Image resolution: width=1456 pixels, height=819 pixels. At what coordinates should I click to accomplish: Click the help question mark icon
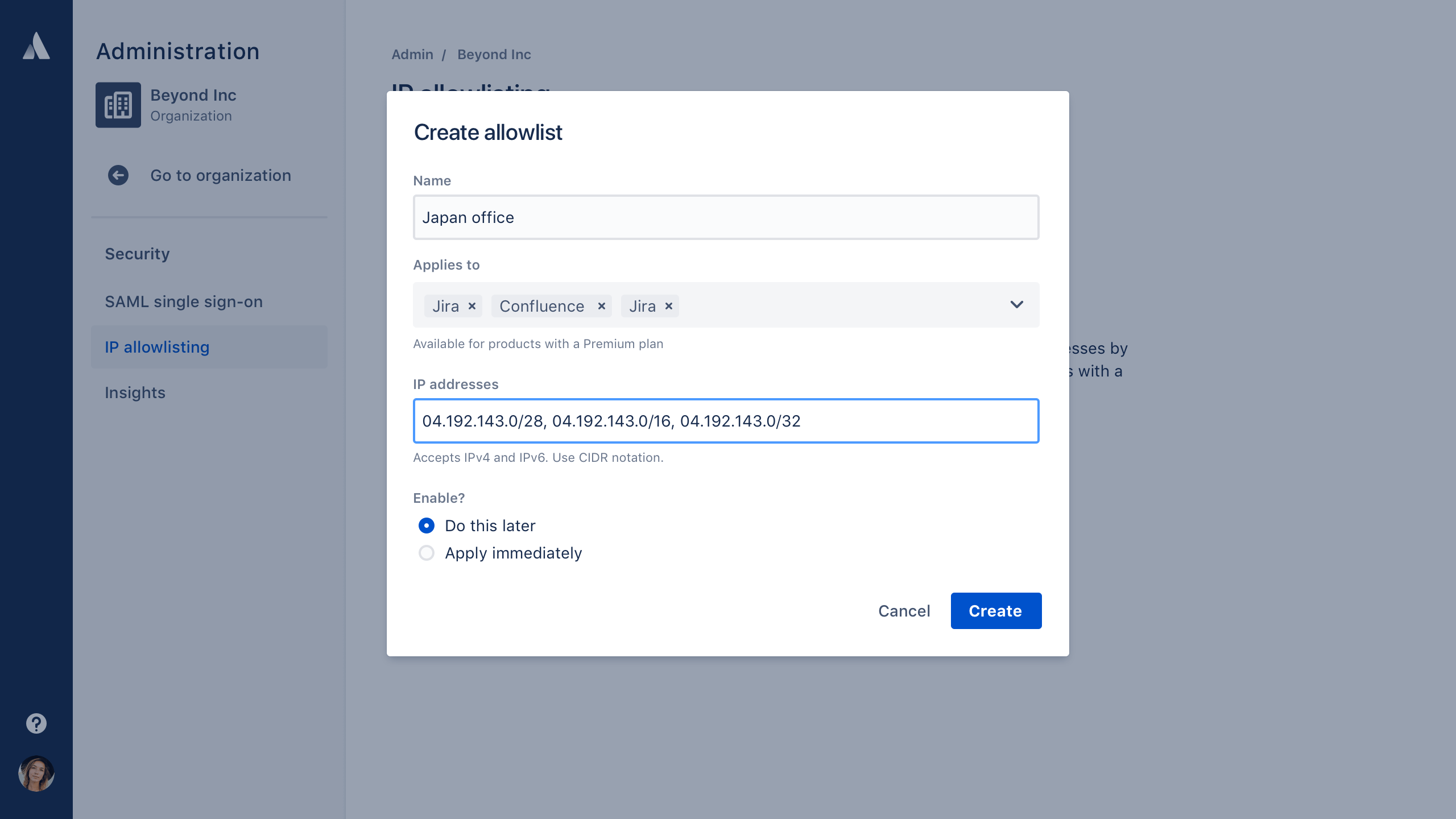36,723
